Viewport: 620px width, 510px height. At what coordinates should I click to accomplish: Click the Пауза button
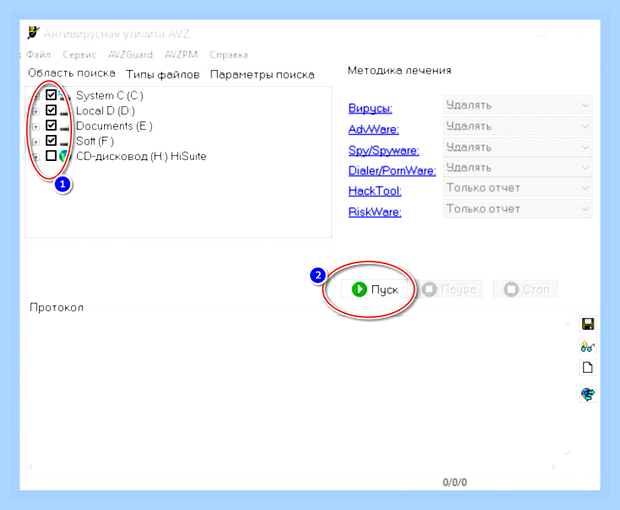[451, 289]
